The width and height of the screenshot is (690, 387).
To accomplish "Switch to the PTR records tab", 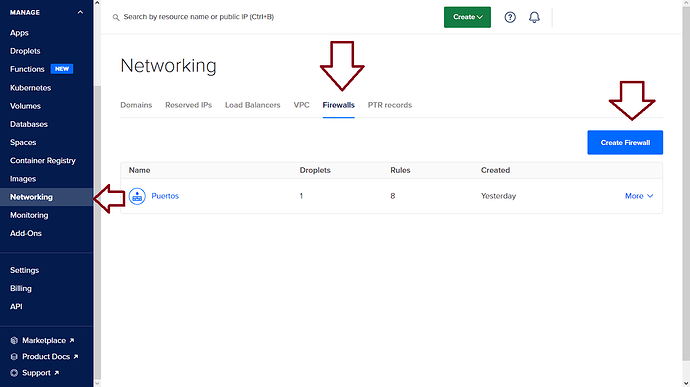I will [x=390, y=105].
